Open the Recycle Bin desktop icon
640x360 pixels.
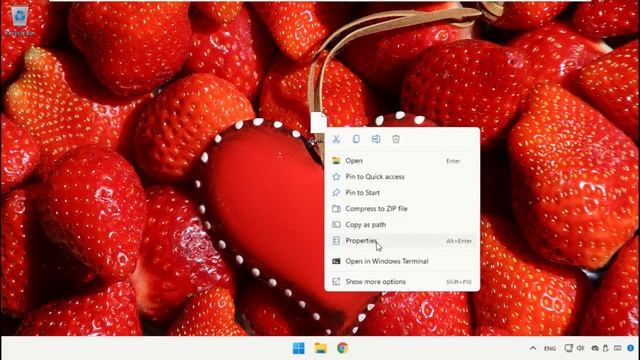pos(19,20)
